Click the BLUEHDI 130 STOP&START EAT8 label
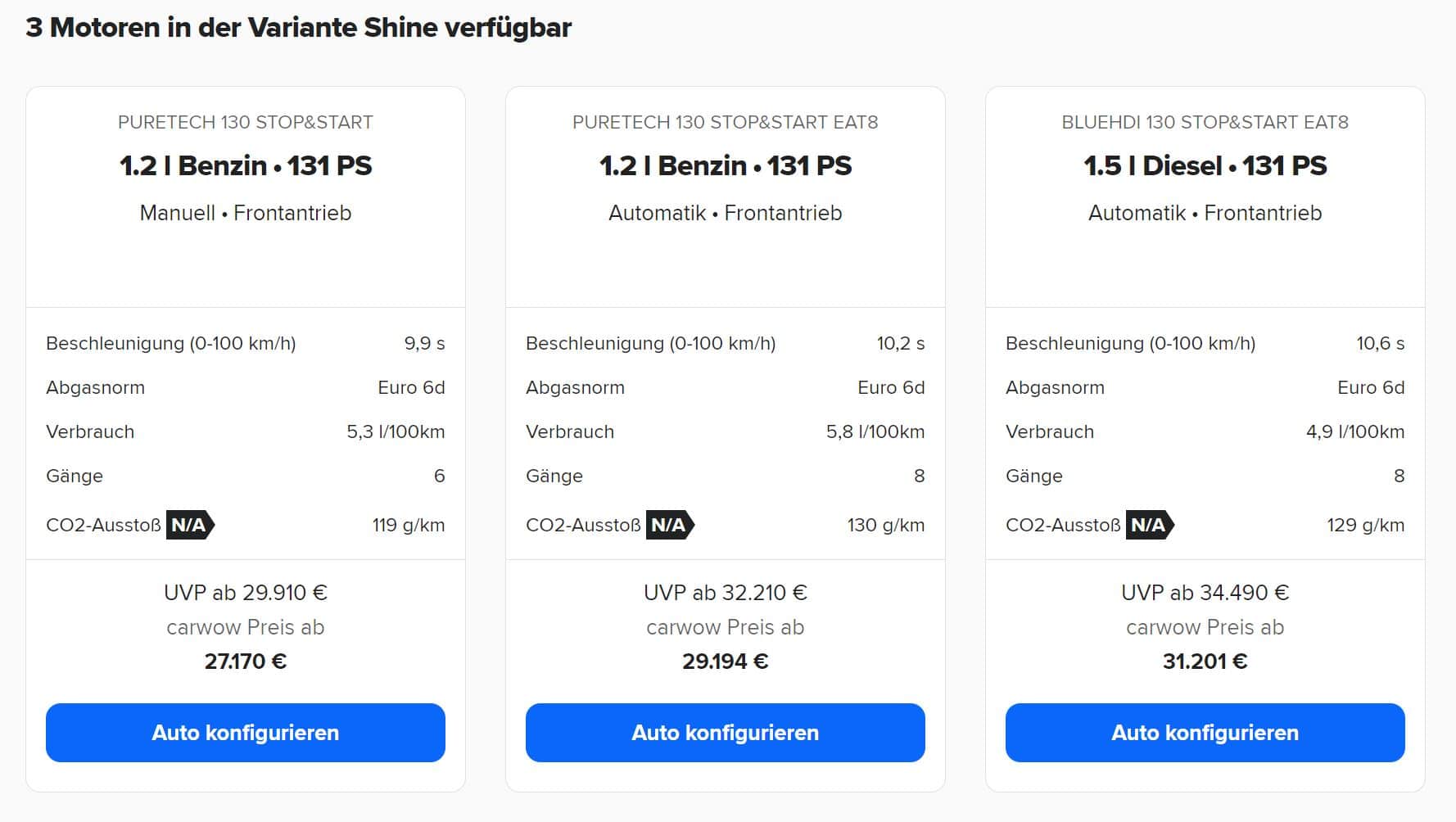 click(x=1205, y=123)
